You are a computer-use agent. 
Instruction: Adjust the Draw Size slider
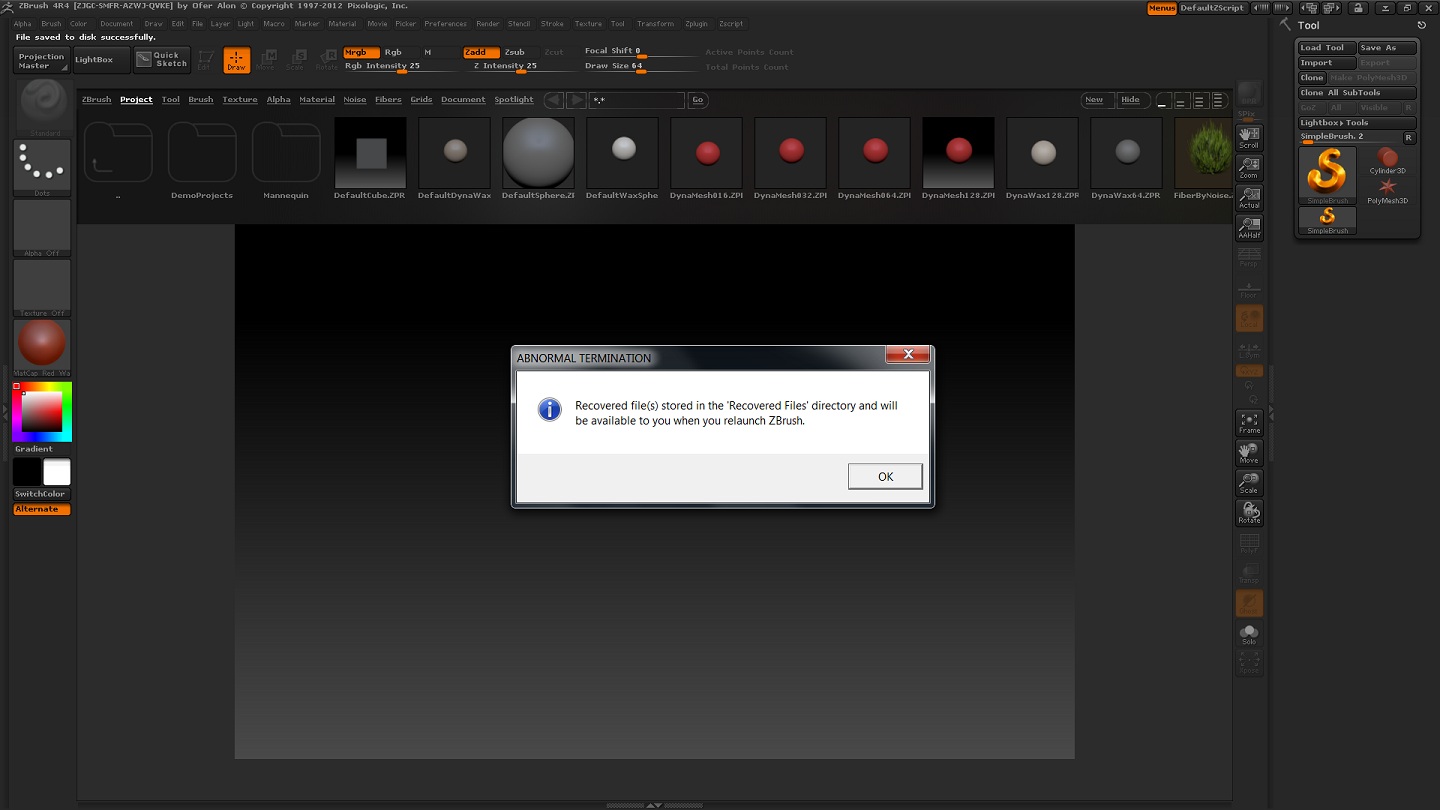click(640, 67)
